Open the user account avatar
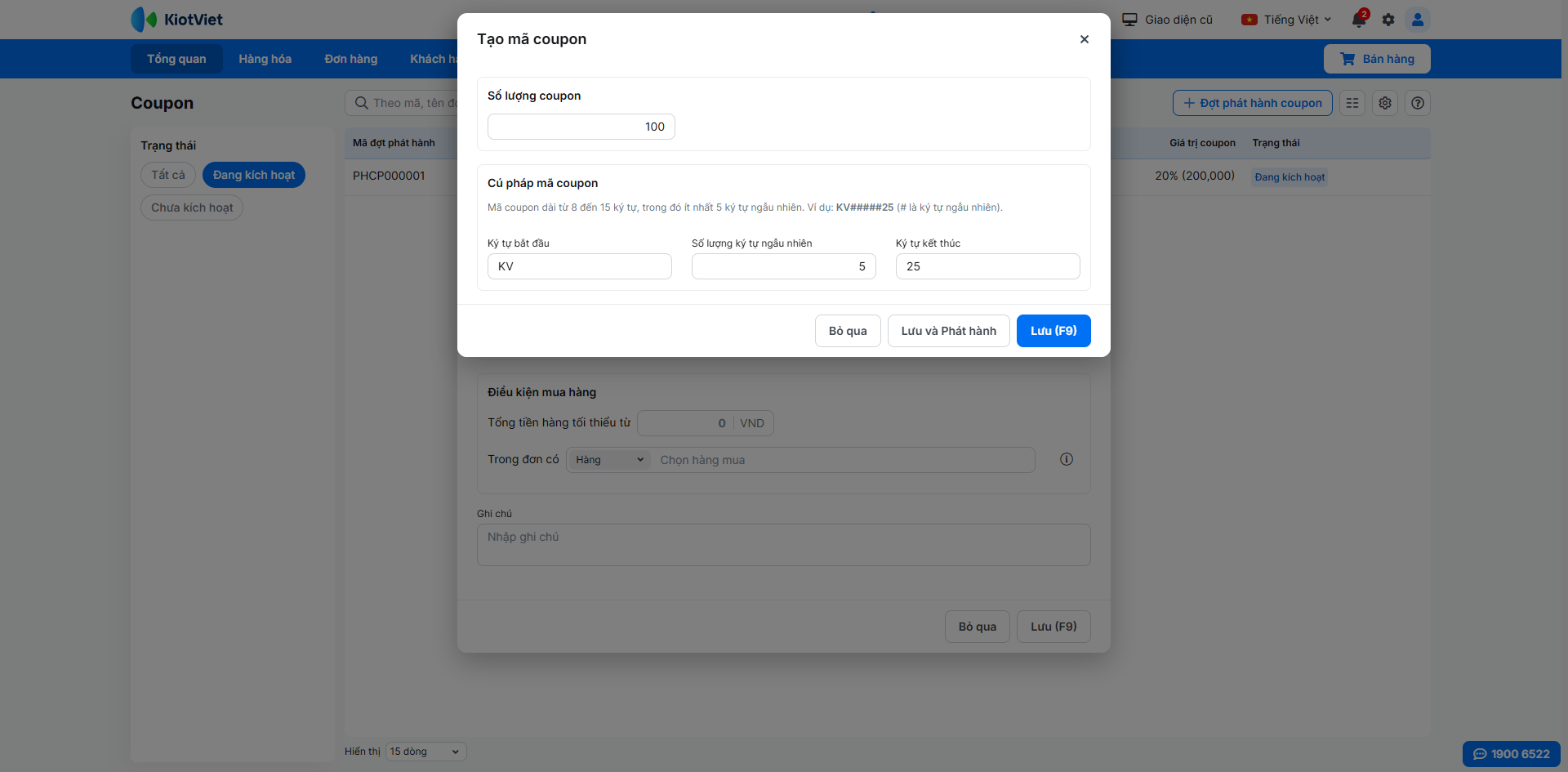 tap(1418, 20)
